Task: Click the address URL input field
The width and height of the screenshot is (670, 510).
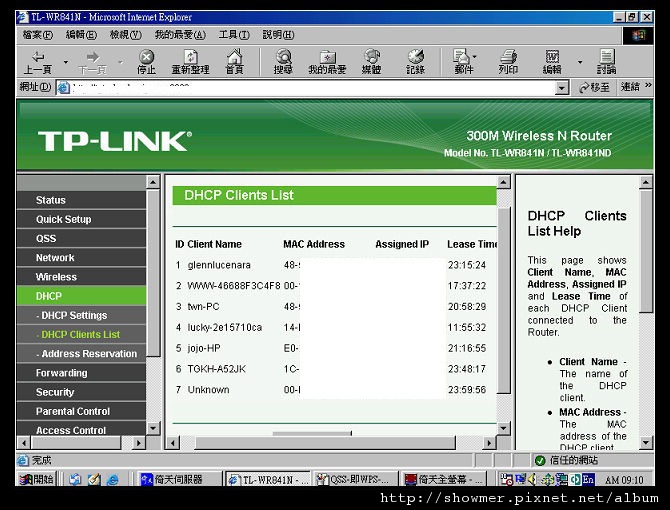Action: [x=312, y=88]
